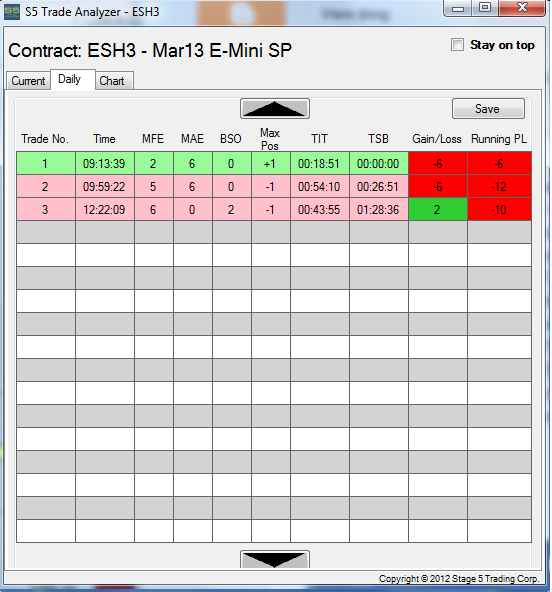Viewport: 552px width, 592px height.
Task: Click TIT value 00:43:55
Action: click(x=320, y=210)
